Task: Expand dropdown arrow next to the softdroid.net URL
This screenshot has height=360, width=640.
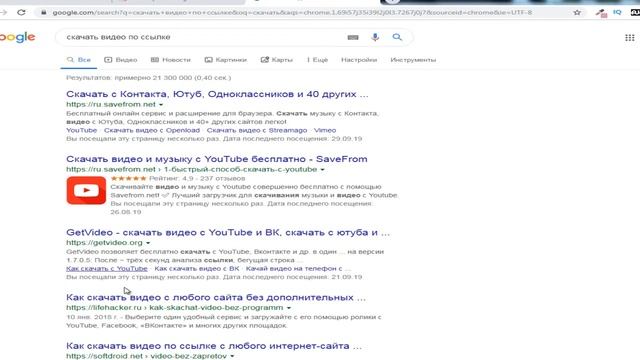Action: [232, 356]
